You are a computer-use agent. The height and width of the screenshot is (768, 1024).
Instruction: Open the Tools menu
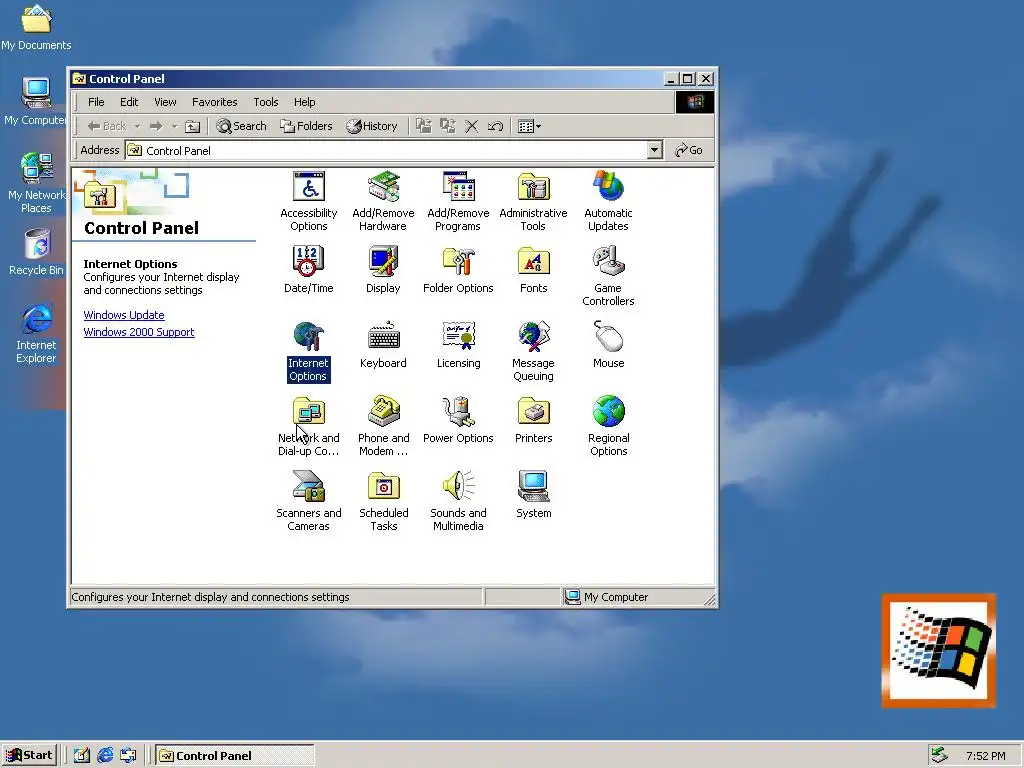pos(266,102)
